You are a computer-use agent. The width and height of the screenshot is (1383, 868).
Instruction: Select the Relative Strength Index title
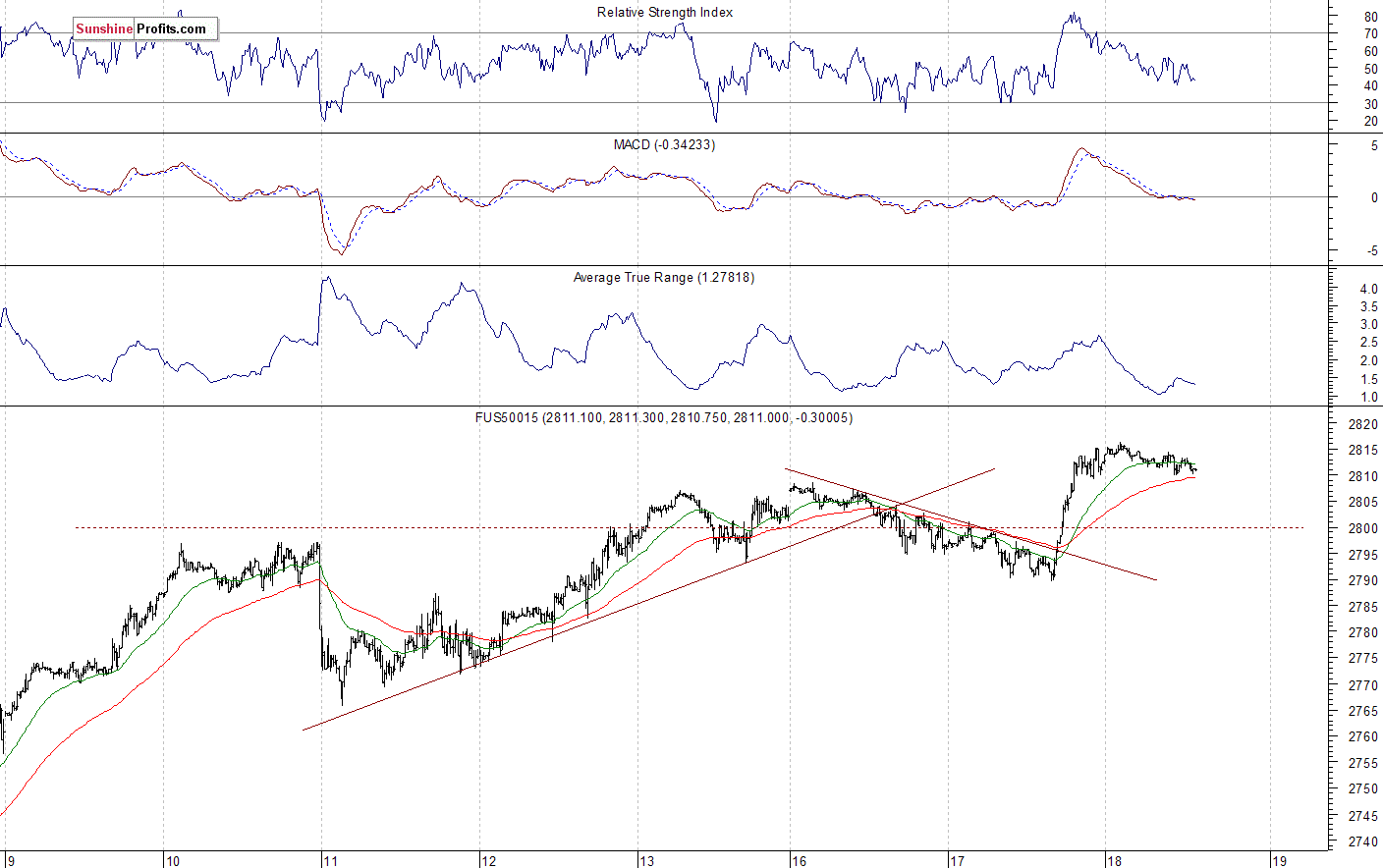(665, 13)
